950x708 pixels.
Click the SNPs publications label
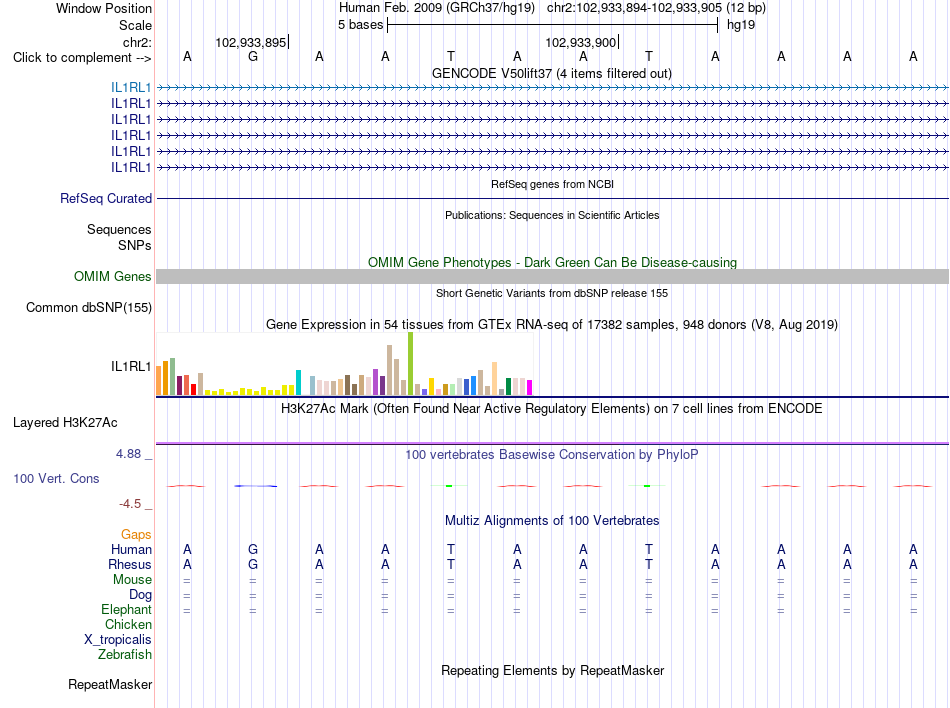tap(135, 245)
